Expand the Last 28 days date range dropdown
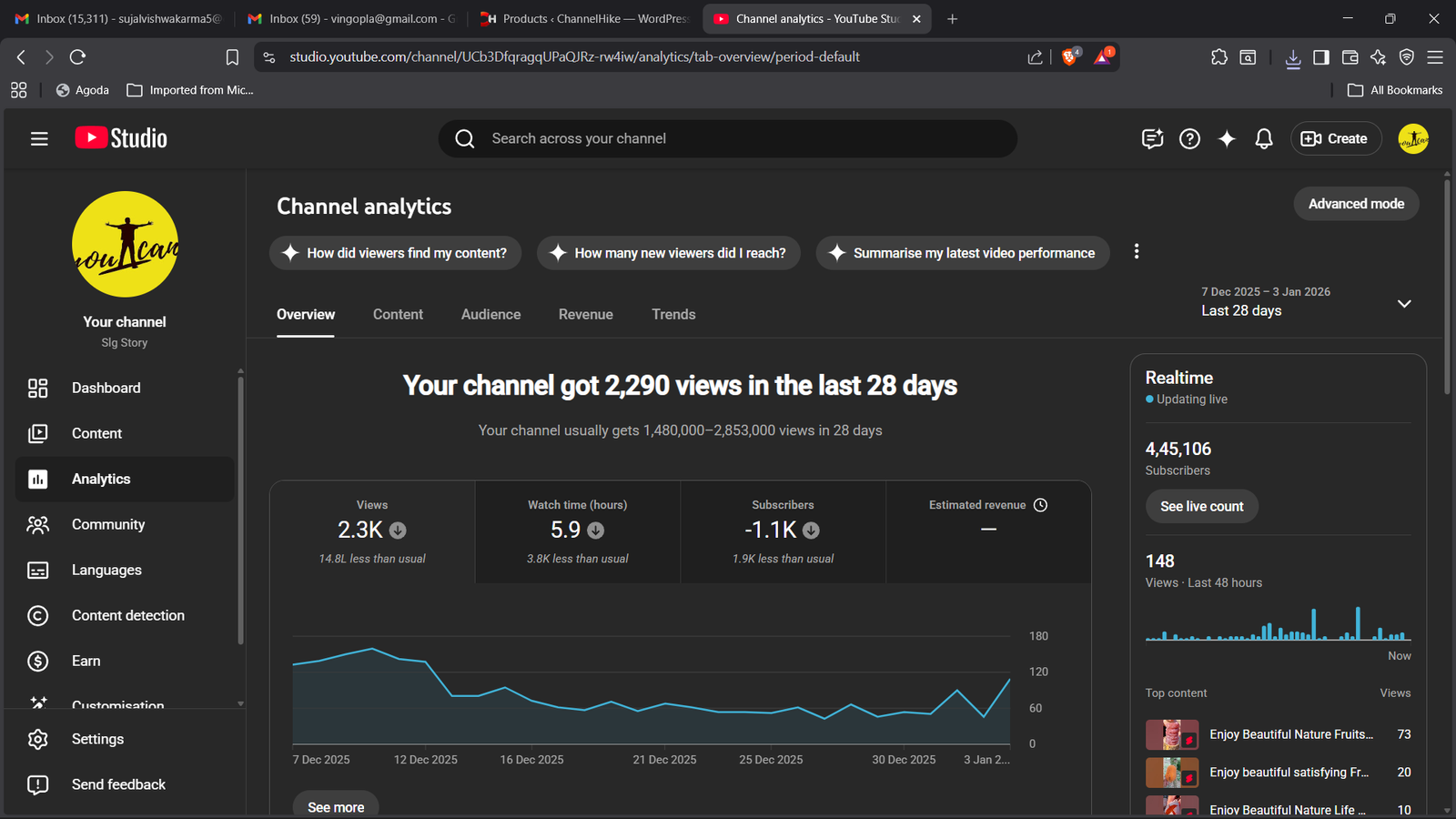Image resolution: width=1456 pixels, height=819 pixels. click(x=1404, y=303)
